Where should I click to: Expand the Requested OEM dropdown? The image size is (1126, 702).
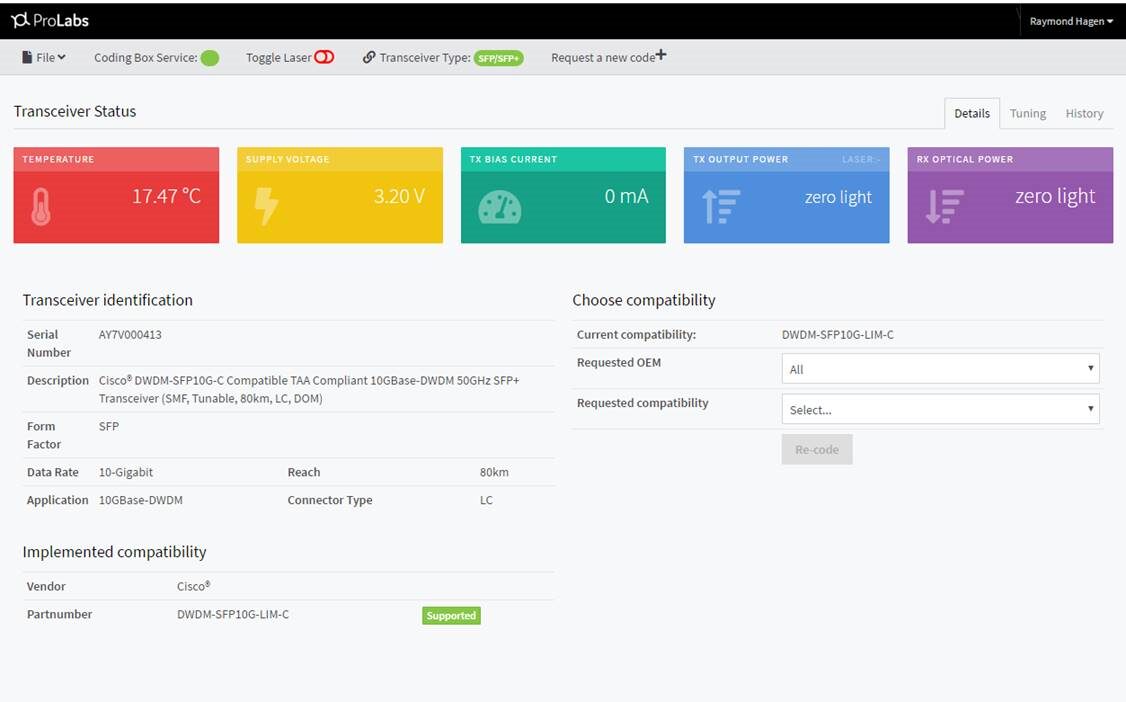tap(939, 369)
